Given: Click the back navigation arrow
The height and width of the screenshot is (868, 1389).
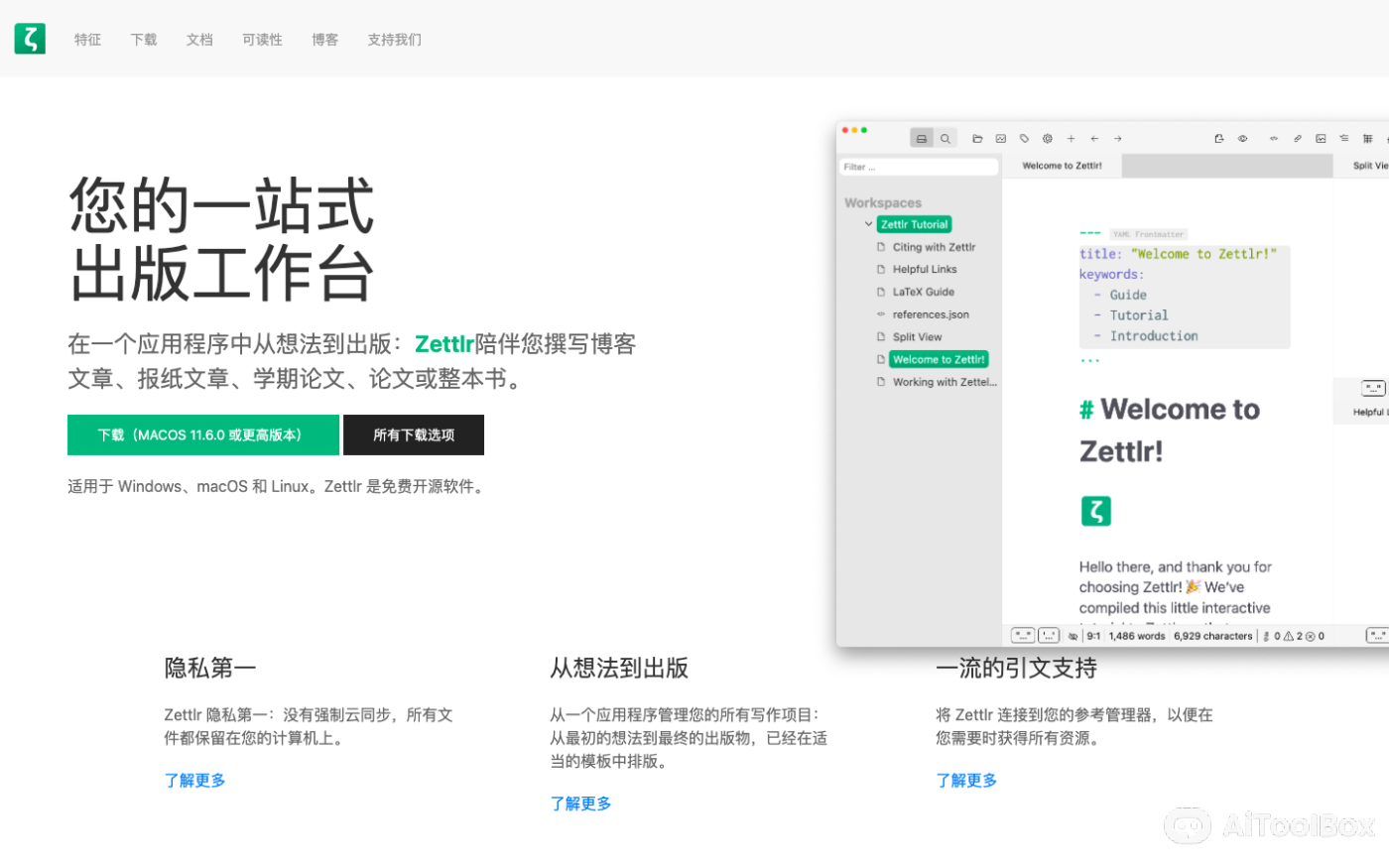Looking at the screenshot, I should point(1094,138).
